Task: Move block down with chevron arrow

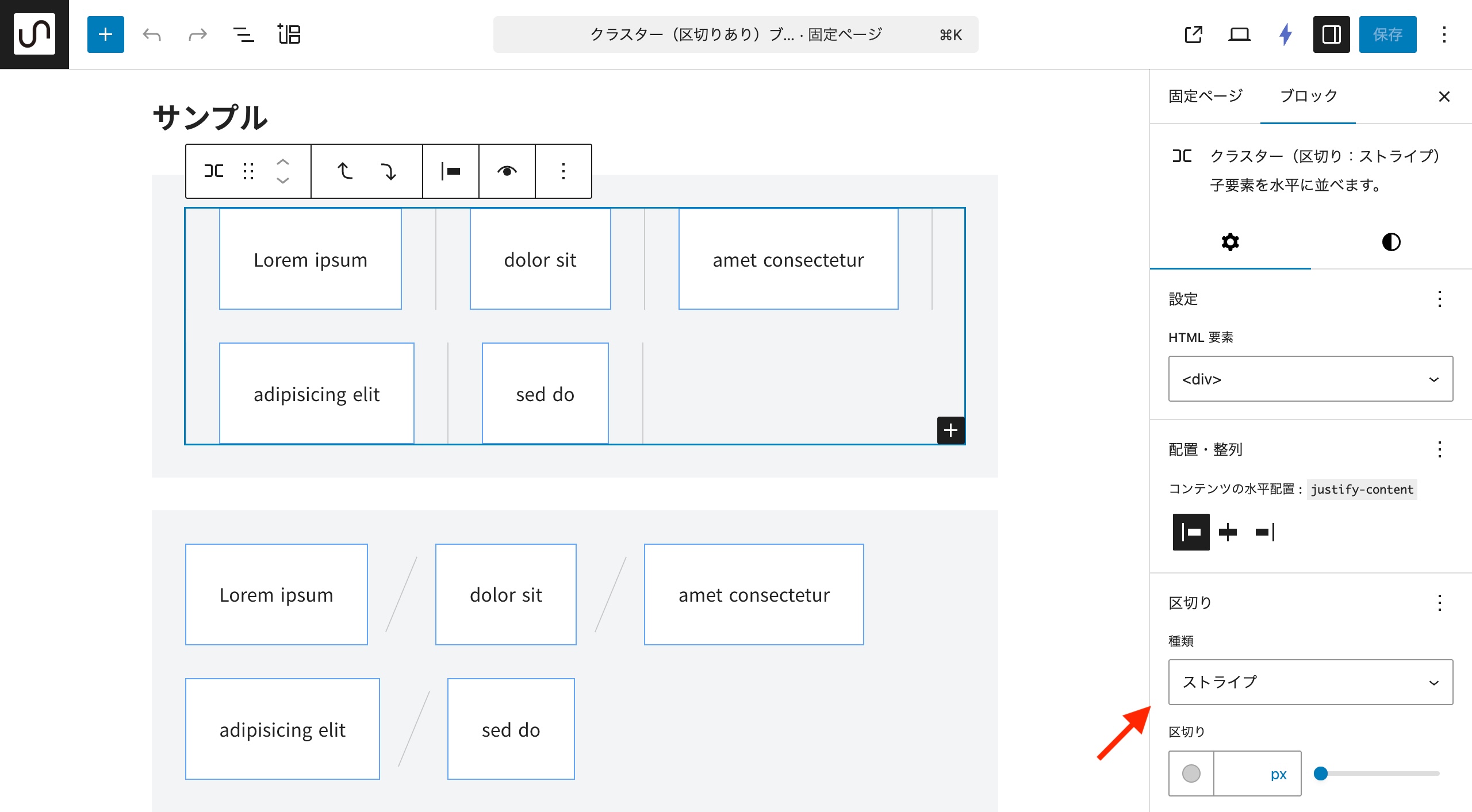Action: pos(283,180)
